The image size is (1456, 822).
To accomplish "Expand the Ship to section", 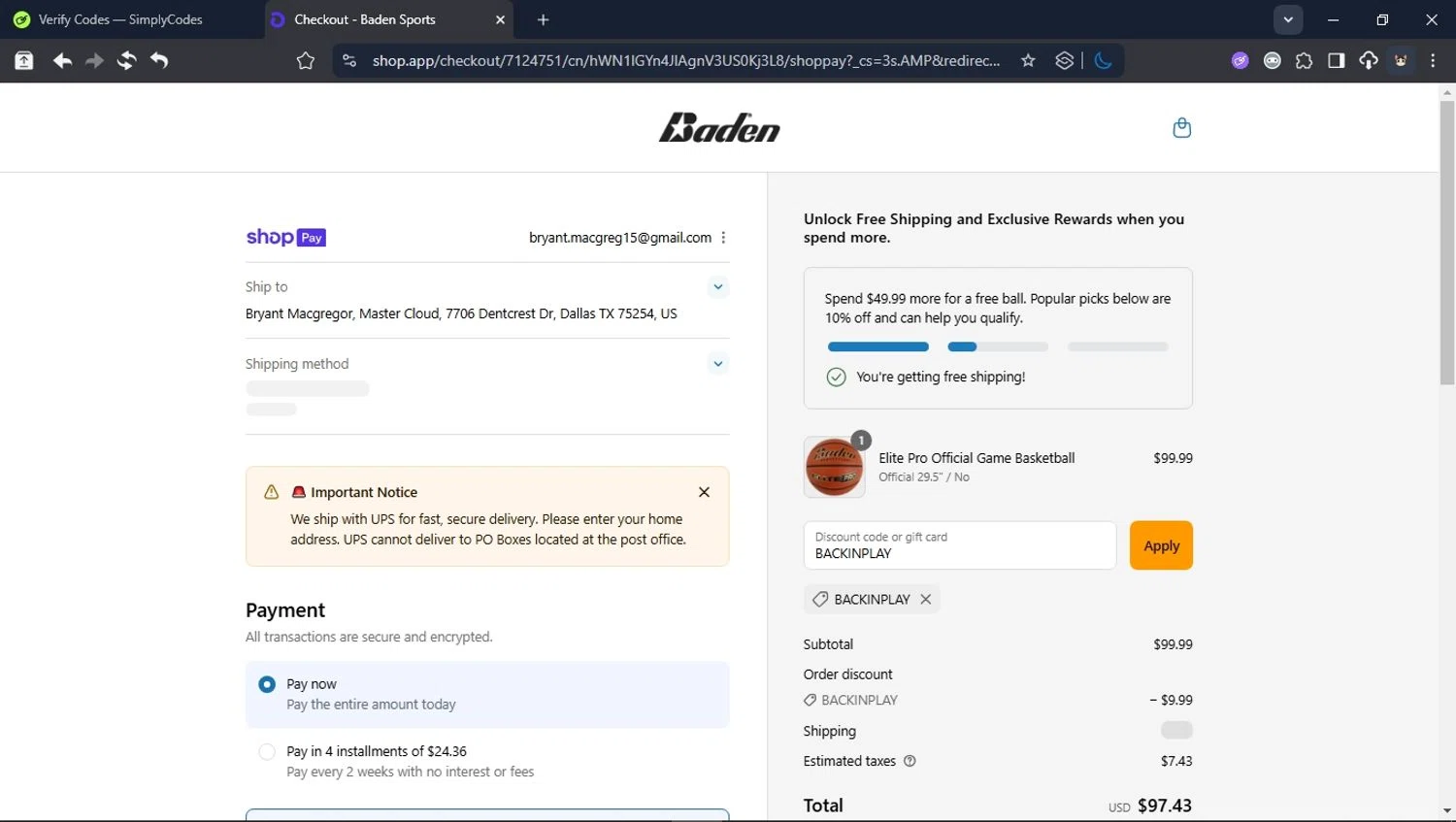I will (x=717, y=286).
